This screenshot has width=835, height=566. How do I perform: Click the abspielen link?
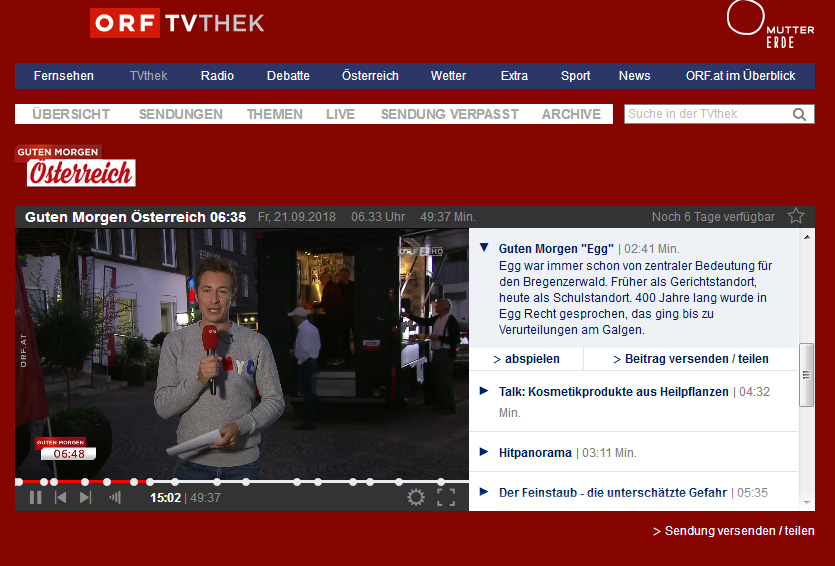tap(527, 359)
